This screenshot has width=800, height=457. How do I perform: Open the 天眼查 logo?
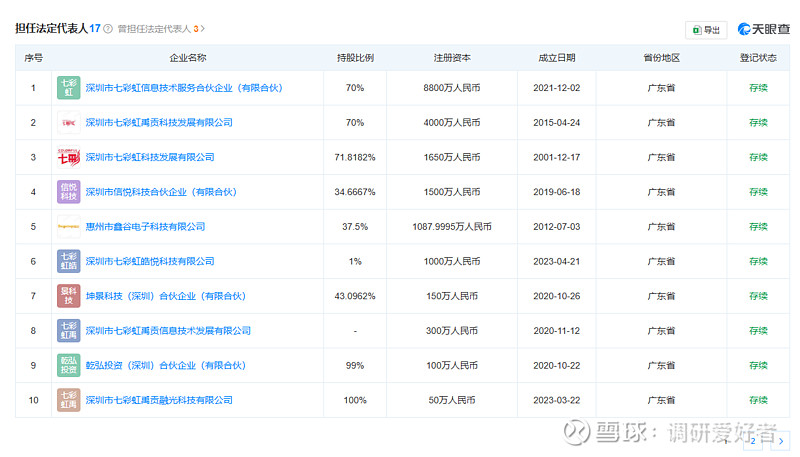pyautogui.click(x=763, y=30)
